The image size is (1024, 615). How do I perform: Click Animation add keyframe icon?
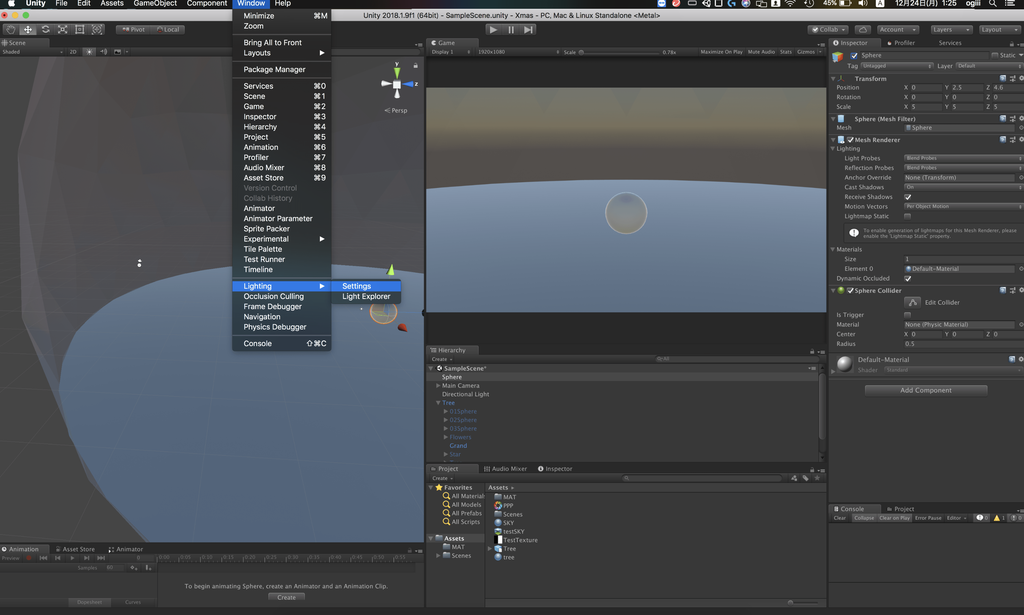[133, 568]
